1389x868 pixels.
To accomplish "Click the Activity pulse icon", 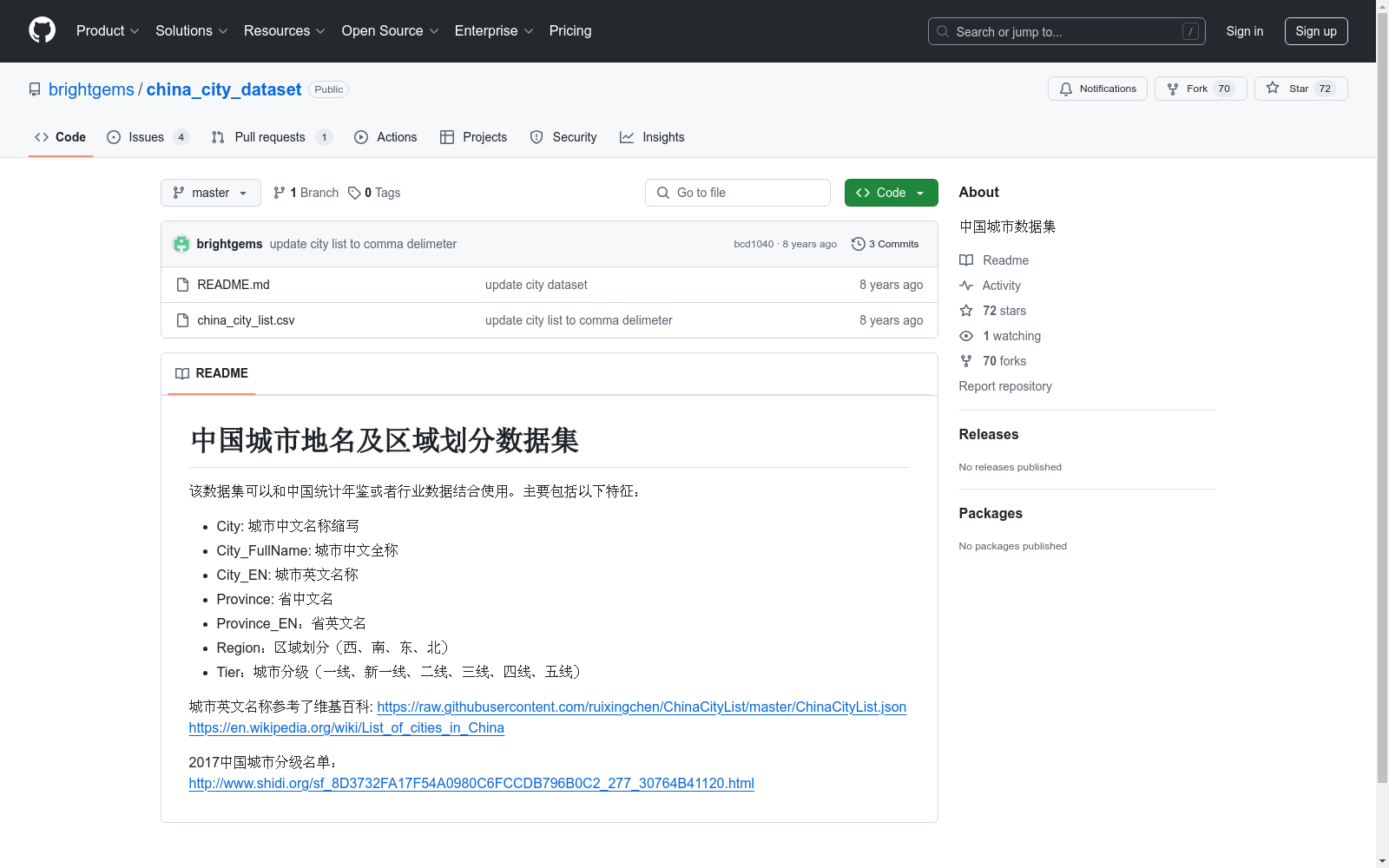I will coord(966,286).
